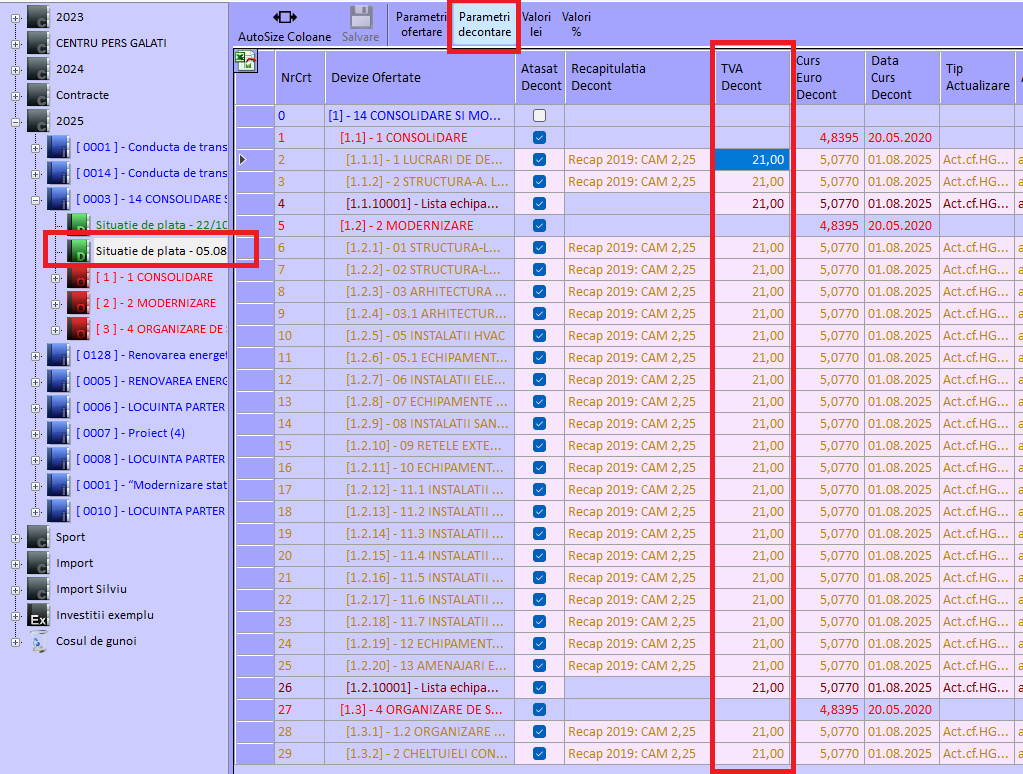Screen dimensions: 1023x774
Task: Click the green icon of Situatie de plata 22/10
Action: point(79,225)
